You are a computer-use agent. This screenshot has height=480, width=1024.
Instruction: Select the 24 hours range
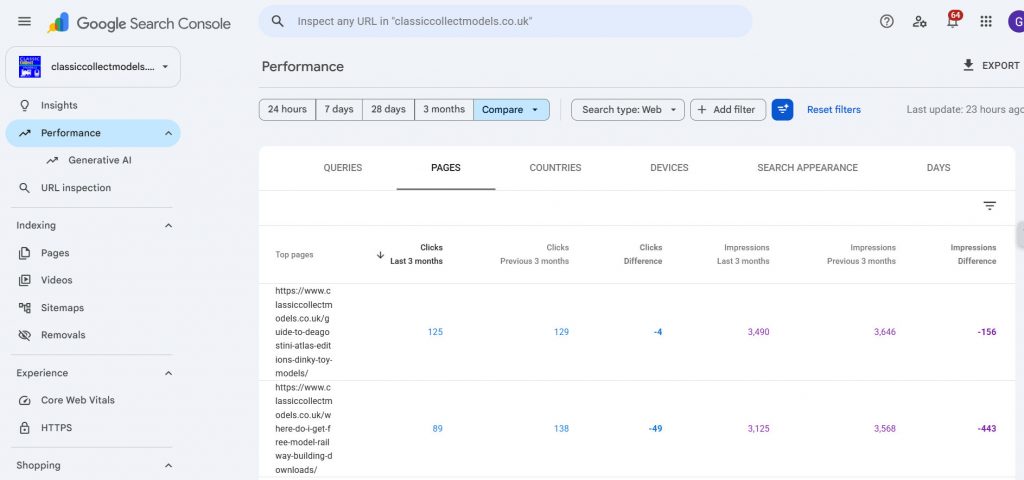(x=287, y=110)
